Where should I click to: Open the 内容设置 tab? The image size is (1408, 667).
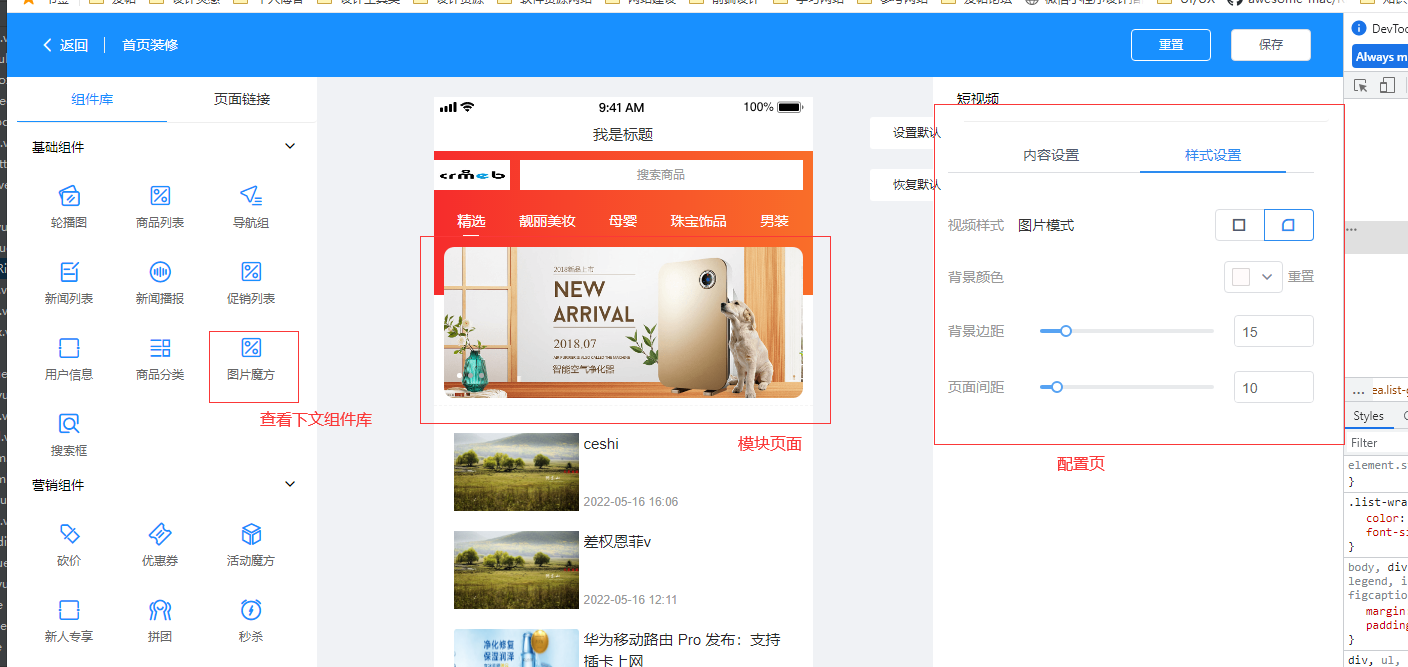point(1051,155)
